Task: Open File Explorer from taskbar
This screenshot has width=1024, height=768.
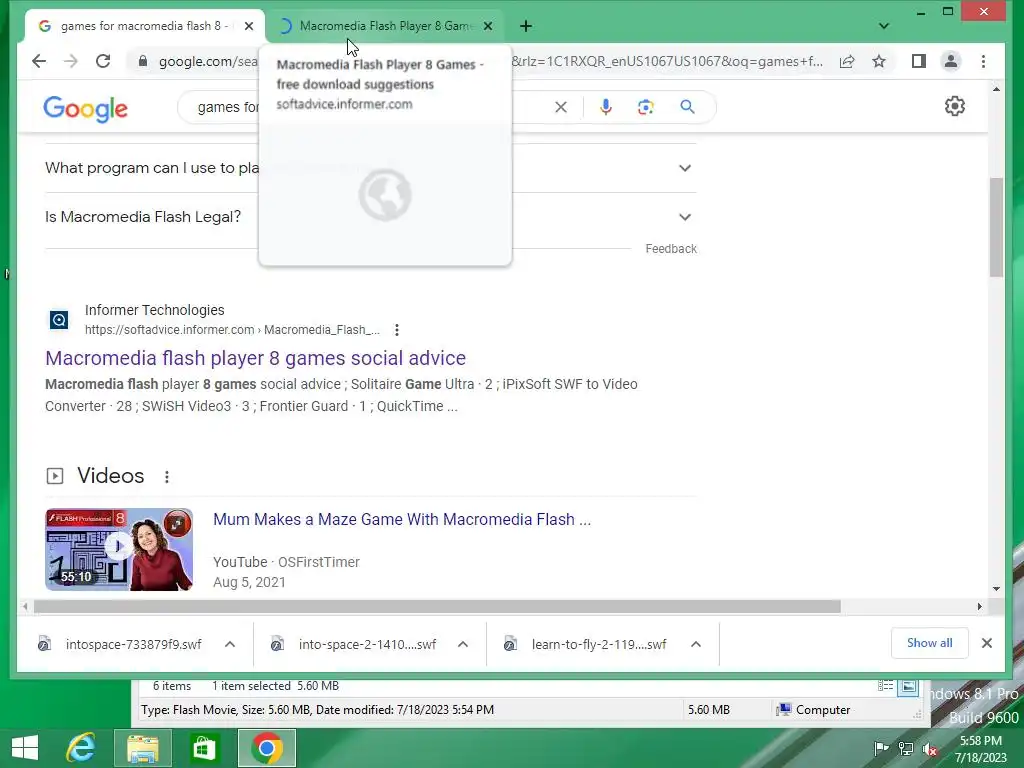Action: point(142,748)
